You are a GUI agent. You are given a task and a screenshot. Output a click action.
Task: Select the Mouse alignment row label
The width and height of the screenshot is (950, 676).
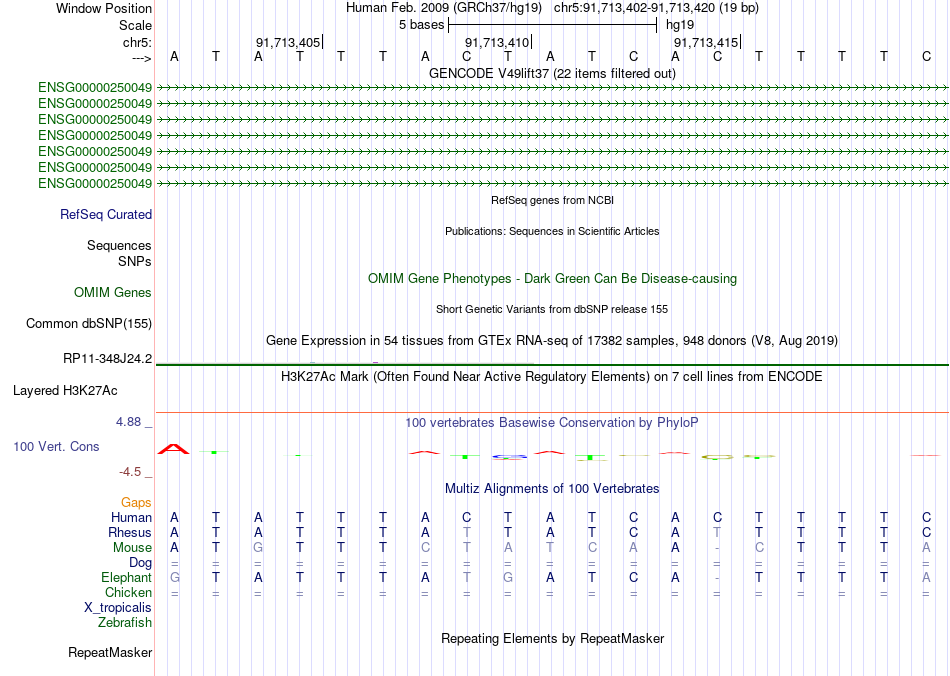coord(132,548)
